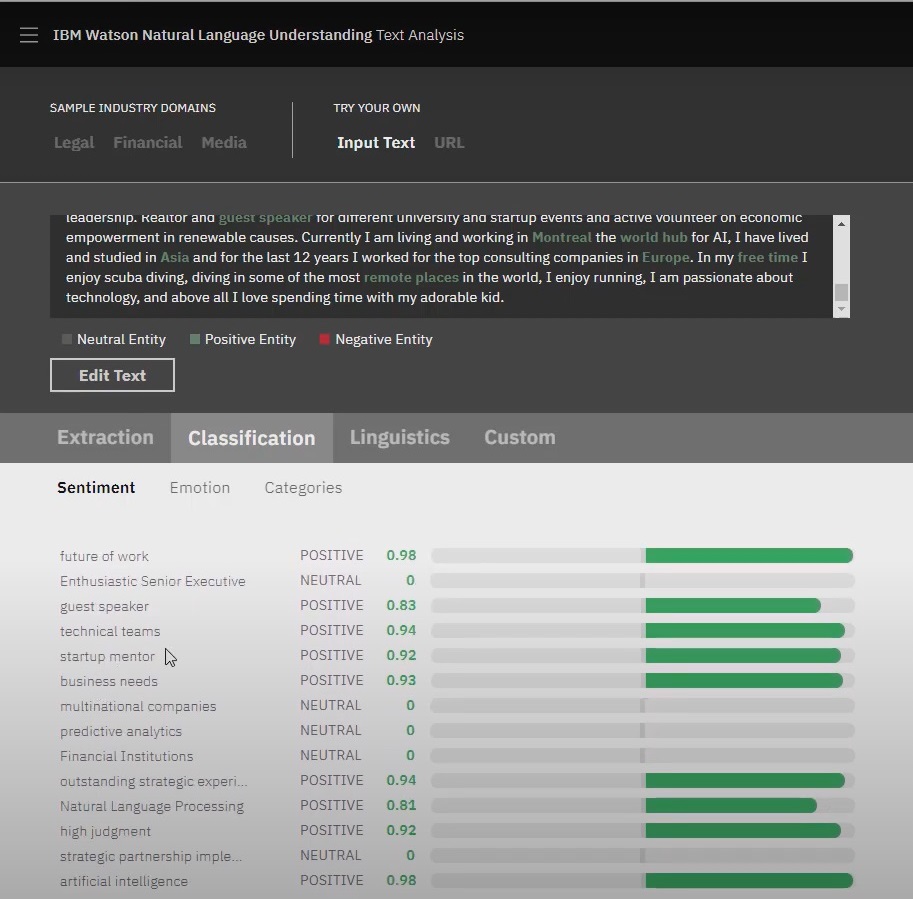Viewport: 913px width, 899px height.
Task: Click the 'artificial intelligence' row label
Action: 124,882
